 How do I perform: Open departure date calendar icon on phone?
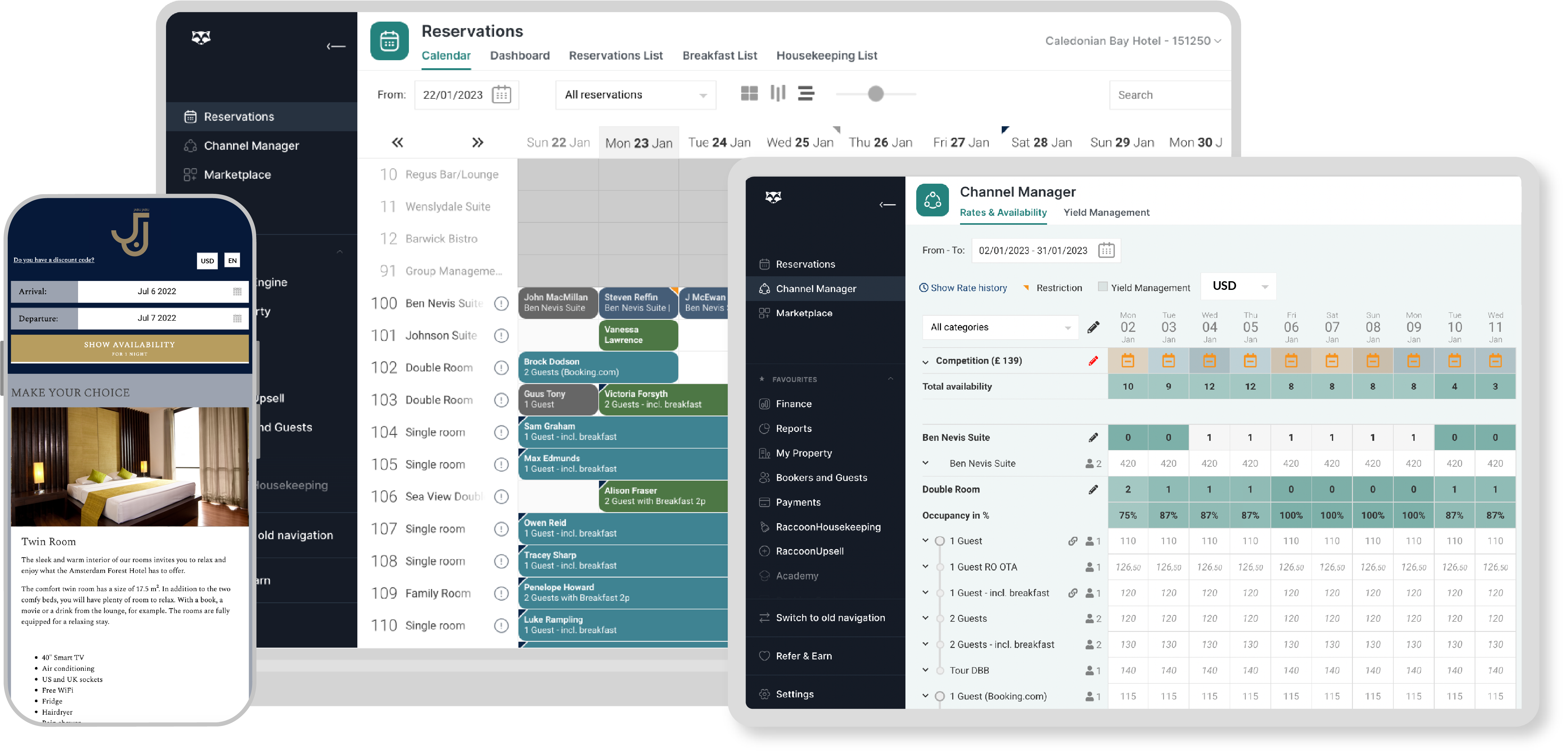click(x=237, y=318)
